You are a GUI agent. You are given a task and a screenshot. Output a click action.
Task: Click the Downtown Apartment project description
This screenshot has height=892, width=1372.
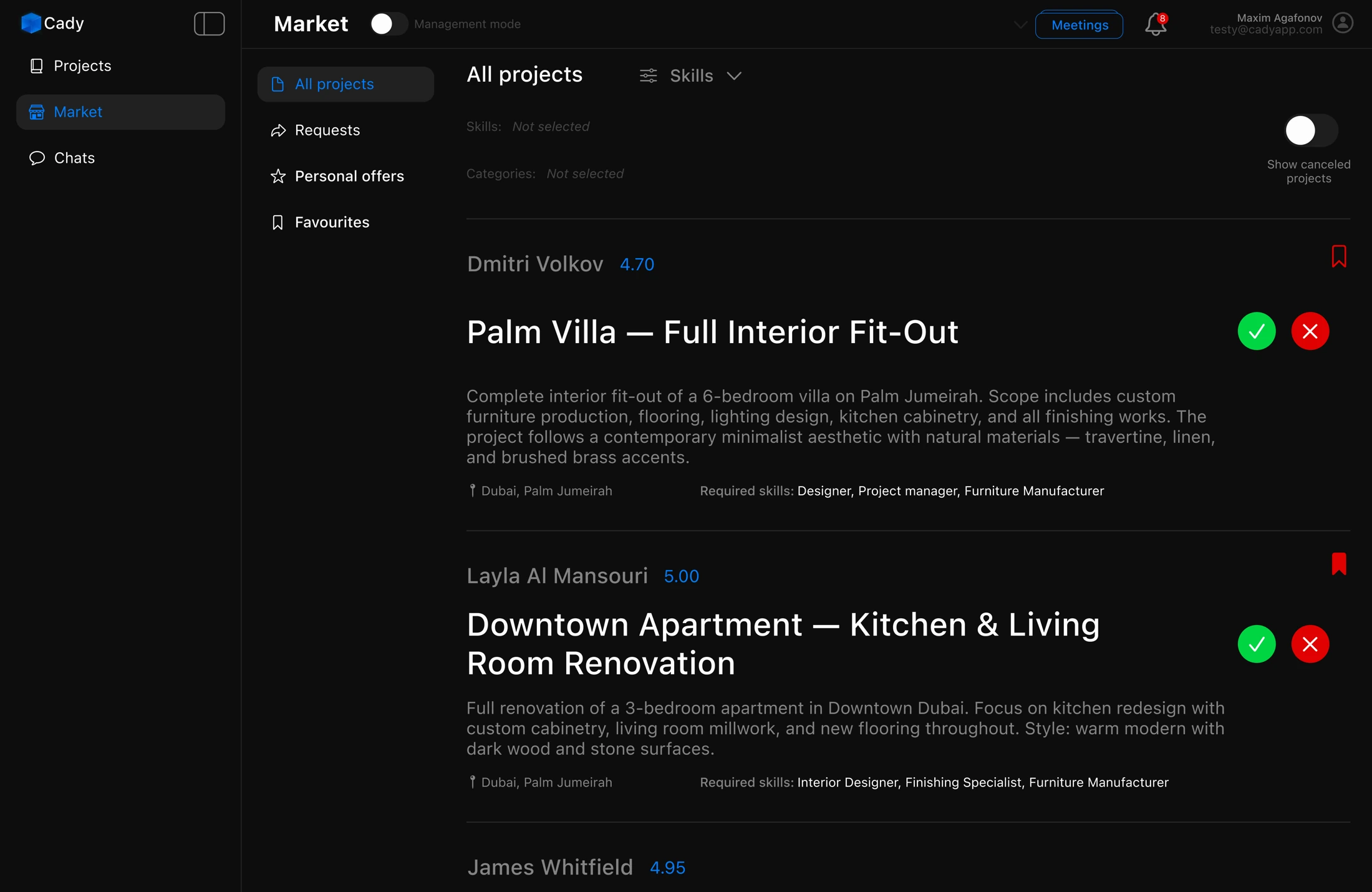click(846, 729)
